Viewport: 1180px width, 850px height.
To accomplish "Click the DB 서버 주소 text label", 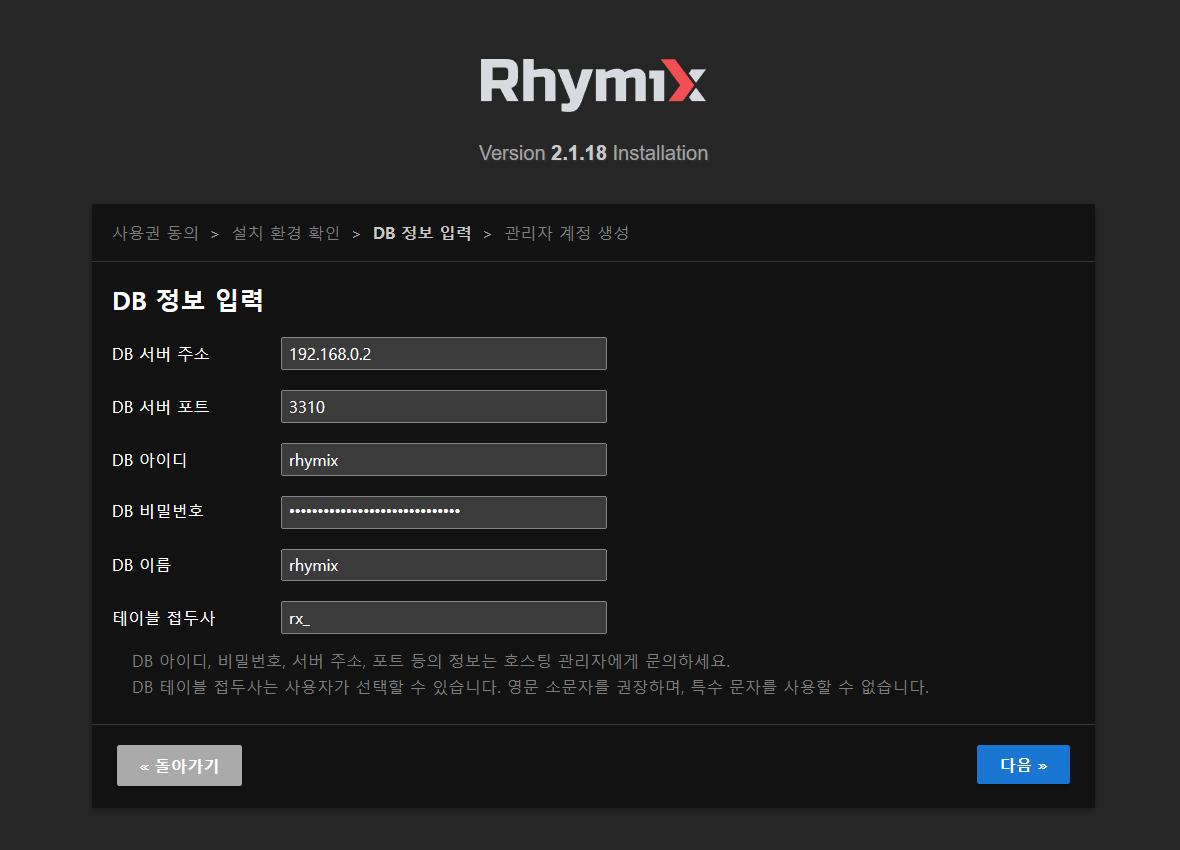I will (x=160, y=354).
